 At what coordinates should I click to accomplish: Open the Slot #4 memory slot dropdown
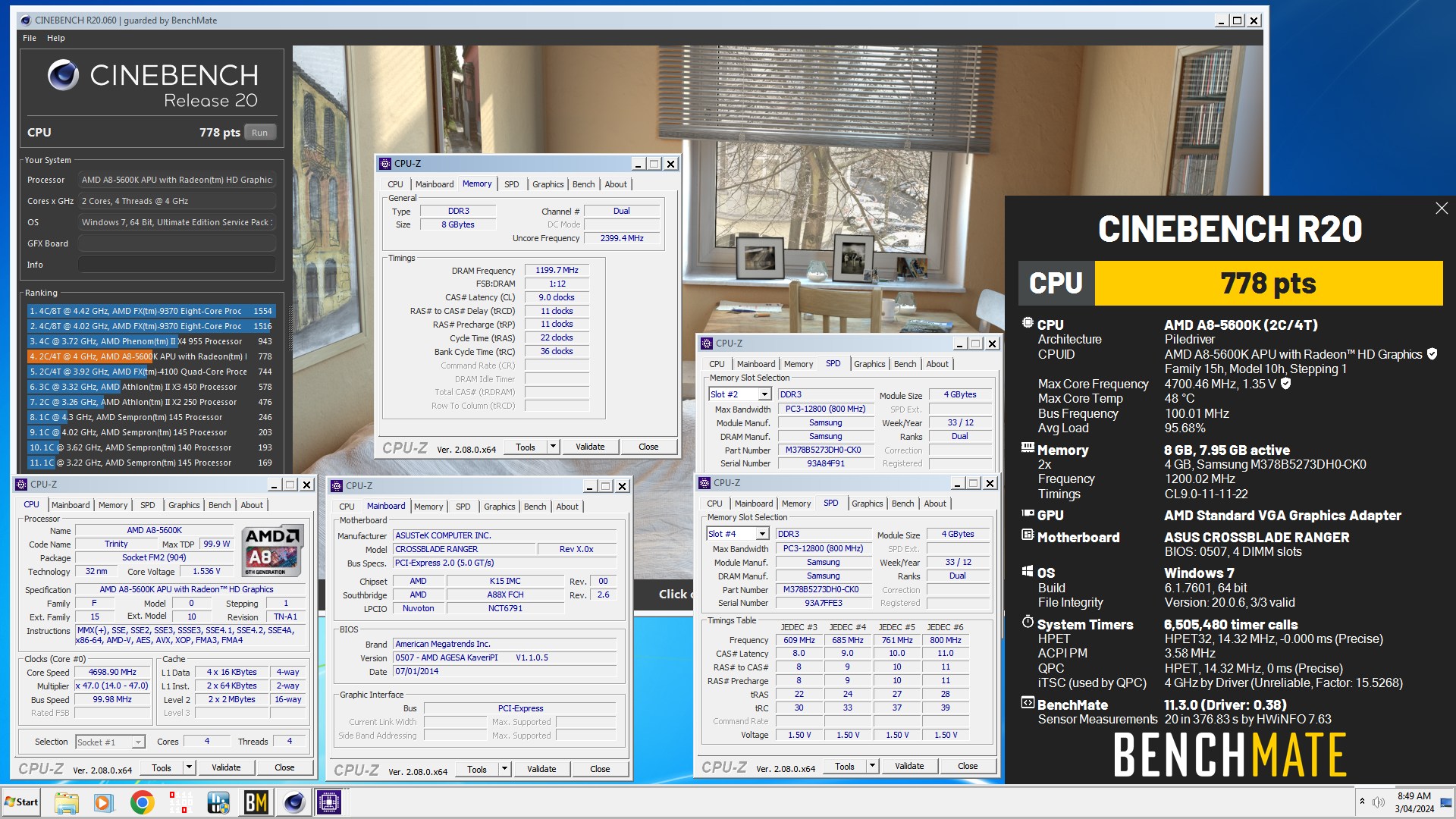pyautogui.click(x=762, y=534)
